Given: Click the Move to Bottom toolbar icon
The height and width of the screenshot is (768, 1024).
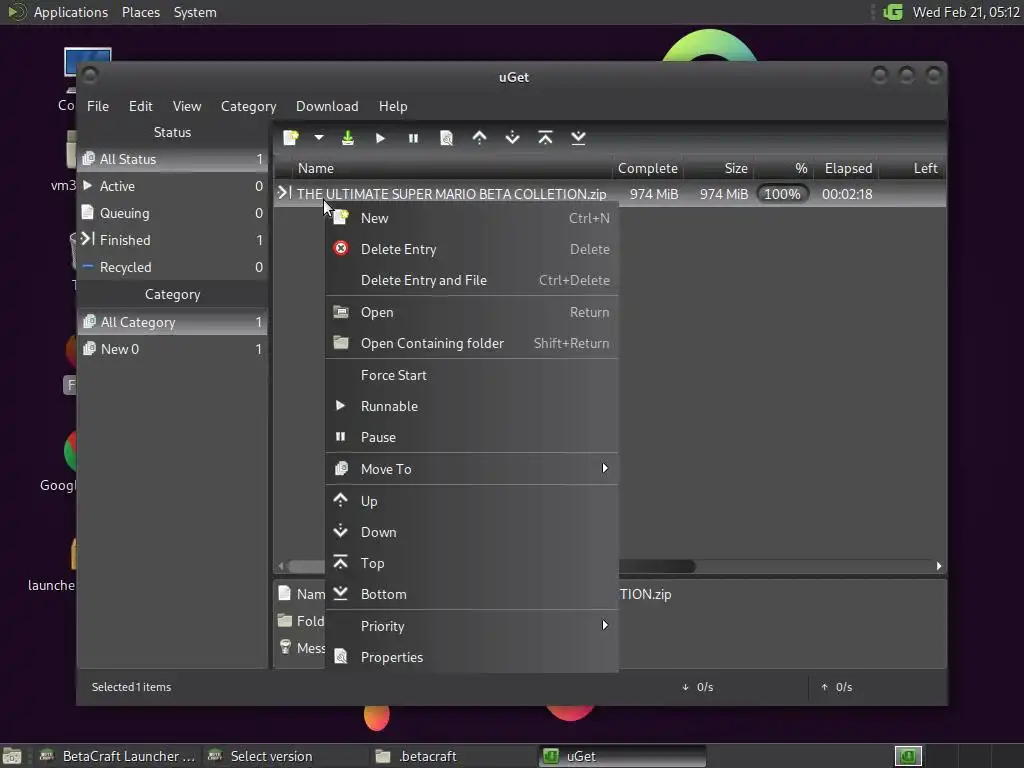Looking at the screenshot, I should (578, 138).
